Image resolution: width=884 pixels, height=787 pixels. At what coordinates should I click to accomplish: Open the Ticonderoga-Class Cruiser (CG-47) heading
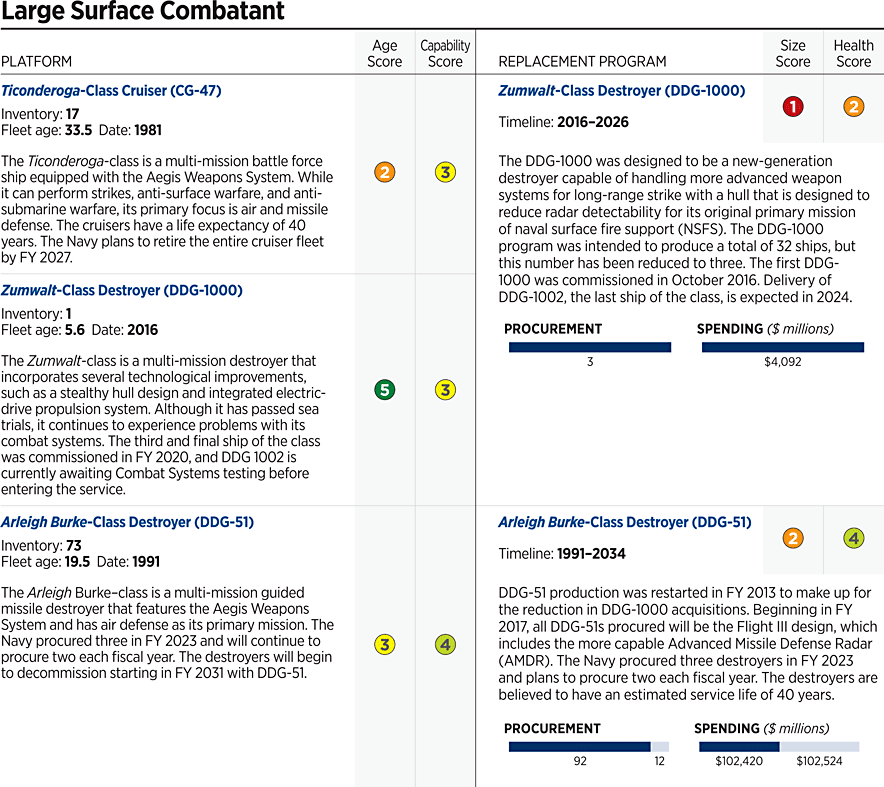pos(111,90)
